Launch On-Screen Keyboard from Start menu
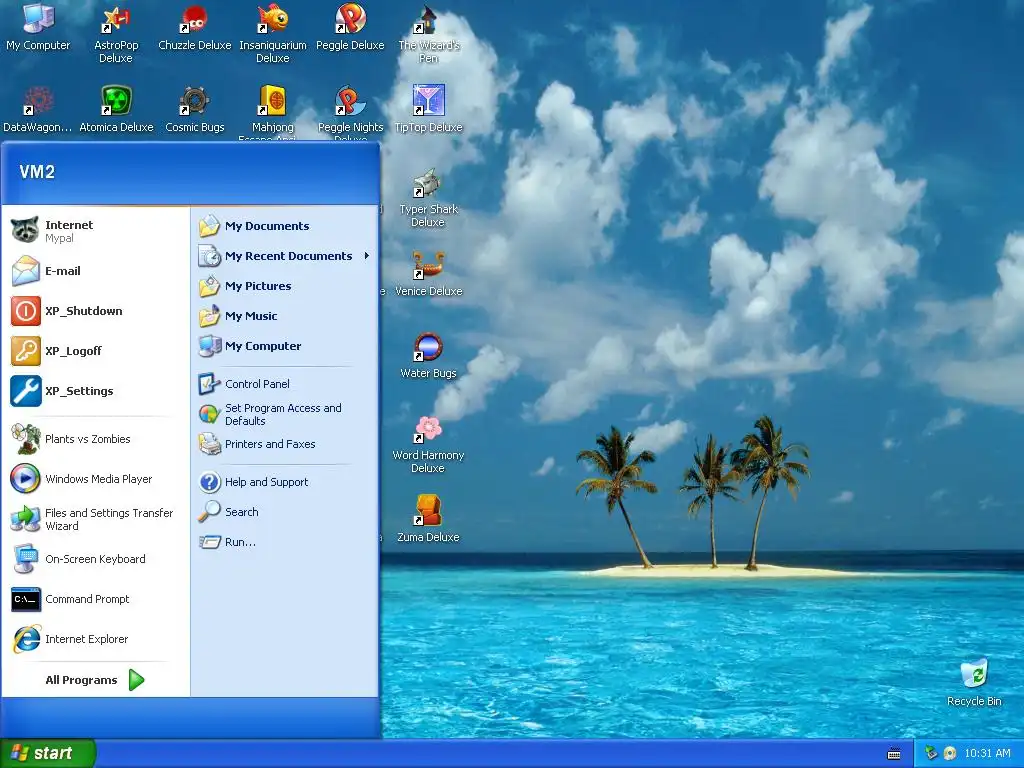The width and height of the screenshot is (1024, 768). click(x=96, y=559)
